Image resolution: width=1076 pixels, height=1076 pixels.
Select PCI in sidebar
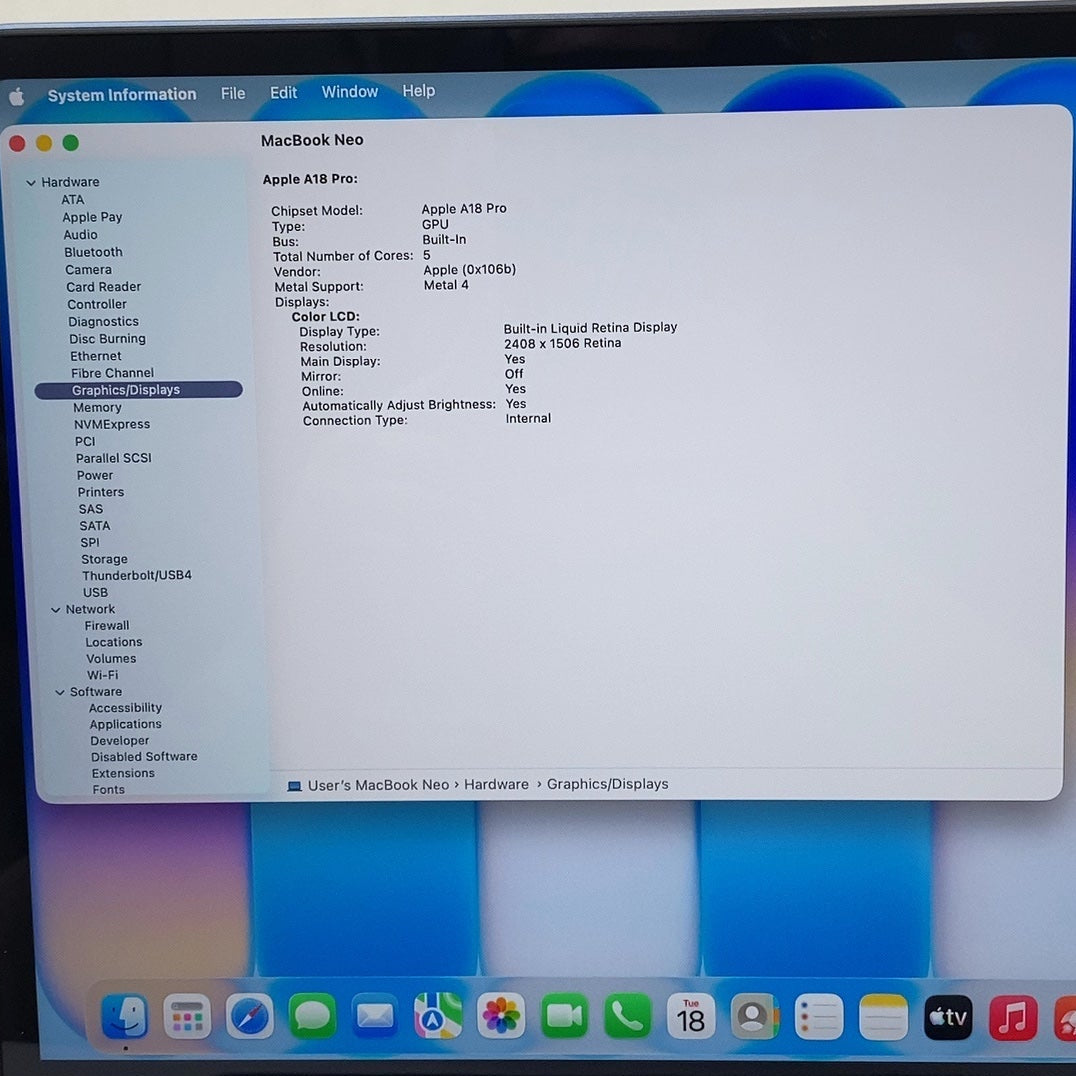point(85,441)
